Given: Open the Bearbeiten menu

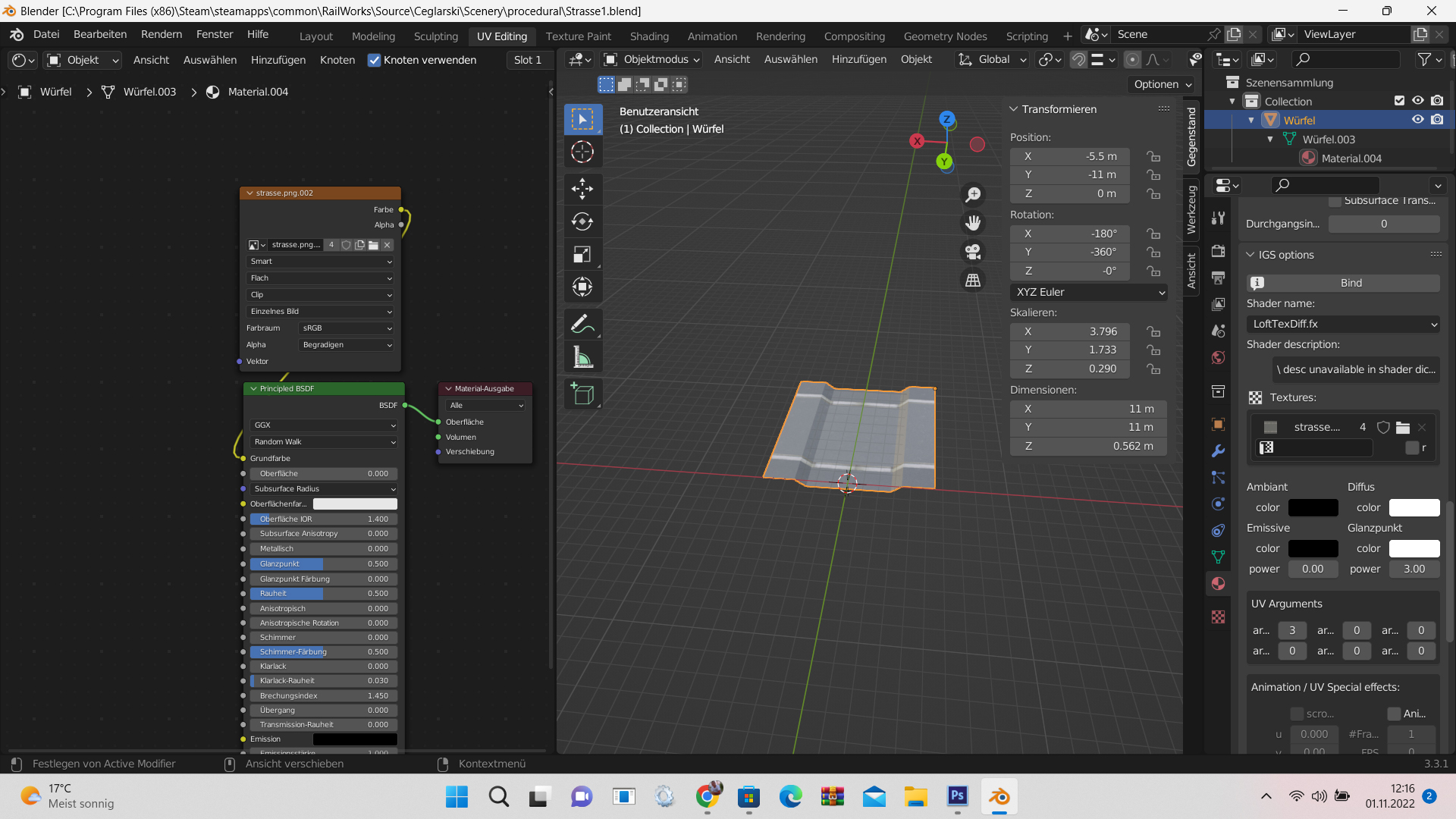Looking at the screenshot, I should [100, 34].
